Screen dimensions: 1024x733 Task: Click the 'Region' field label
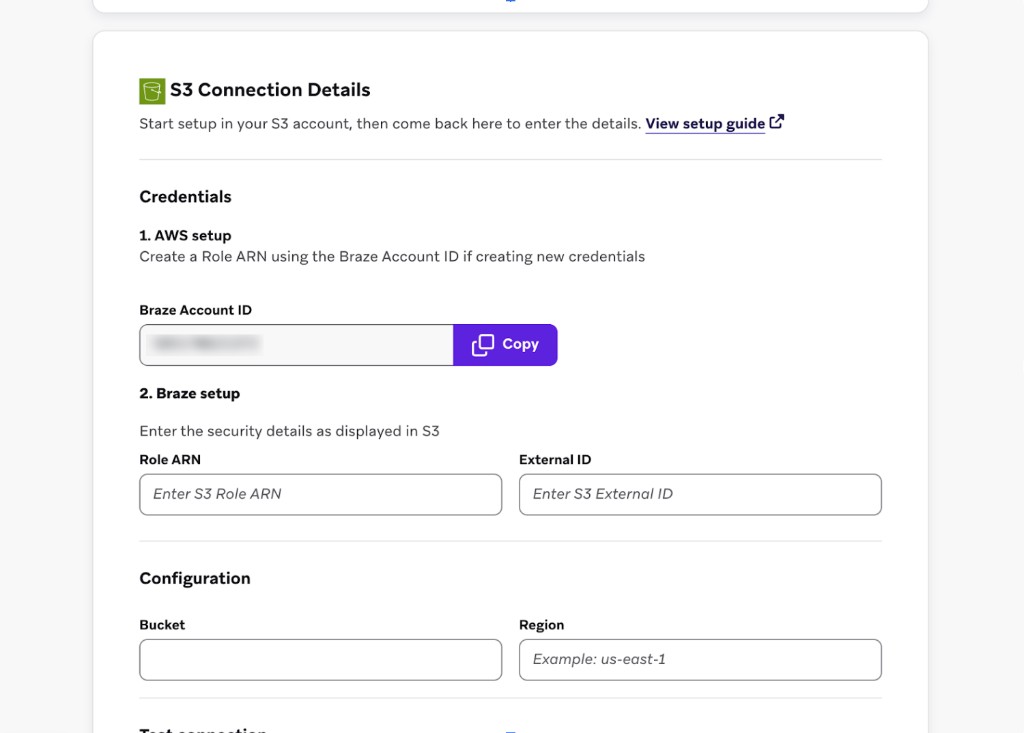541,625
